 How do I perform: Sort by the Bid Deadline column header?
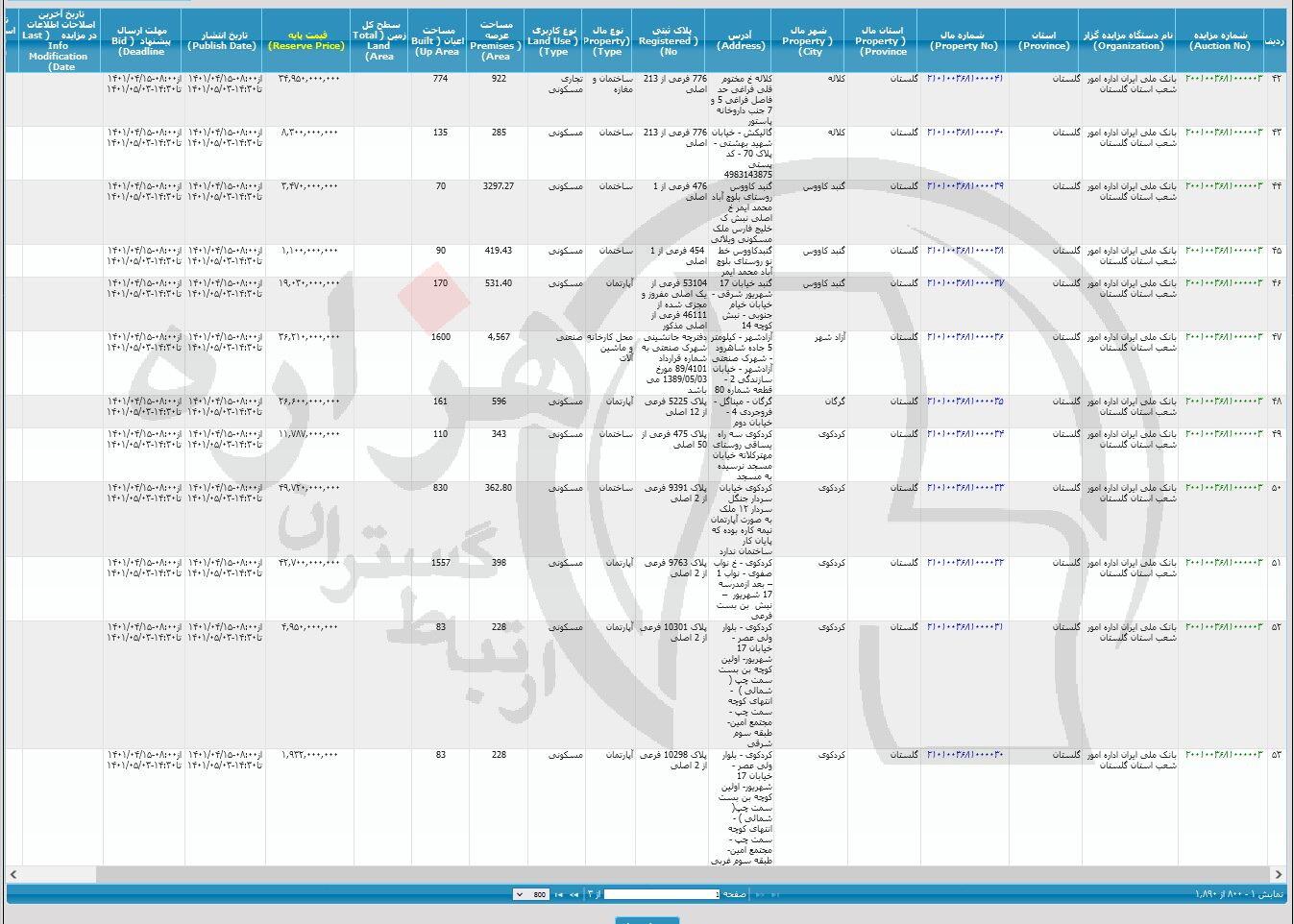[x=142, y=40]
